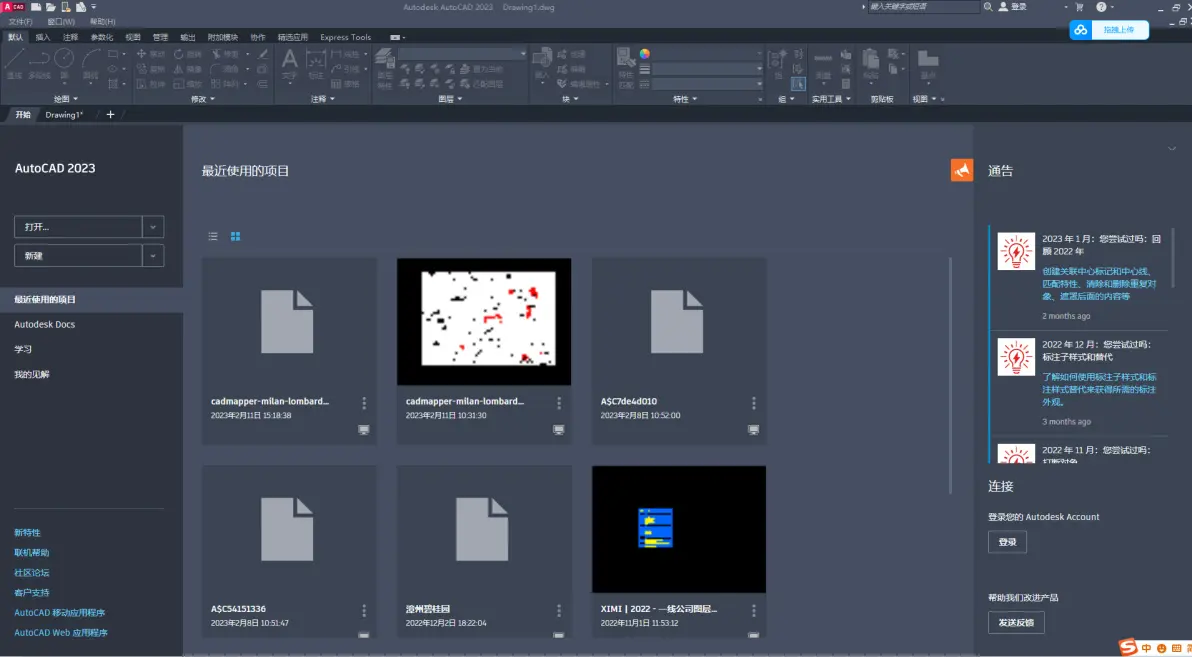
Task: Switch to the Drawing1* file tab
Action: [64, 115]
